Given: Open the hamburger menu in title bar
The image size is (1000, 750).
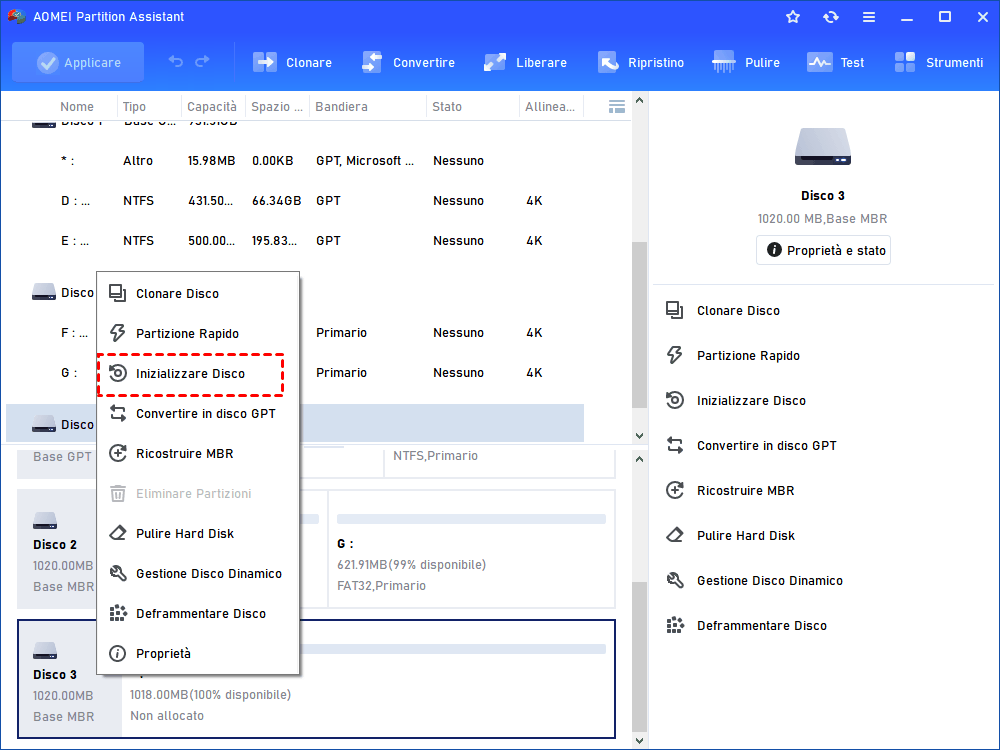Looking at the screenshot, I should click(869, 17).
